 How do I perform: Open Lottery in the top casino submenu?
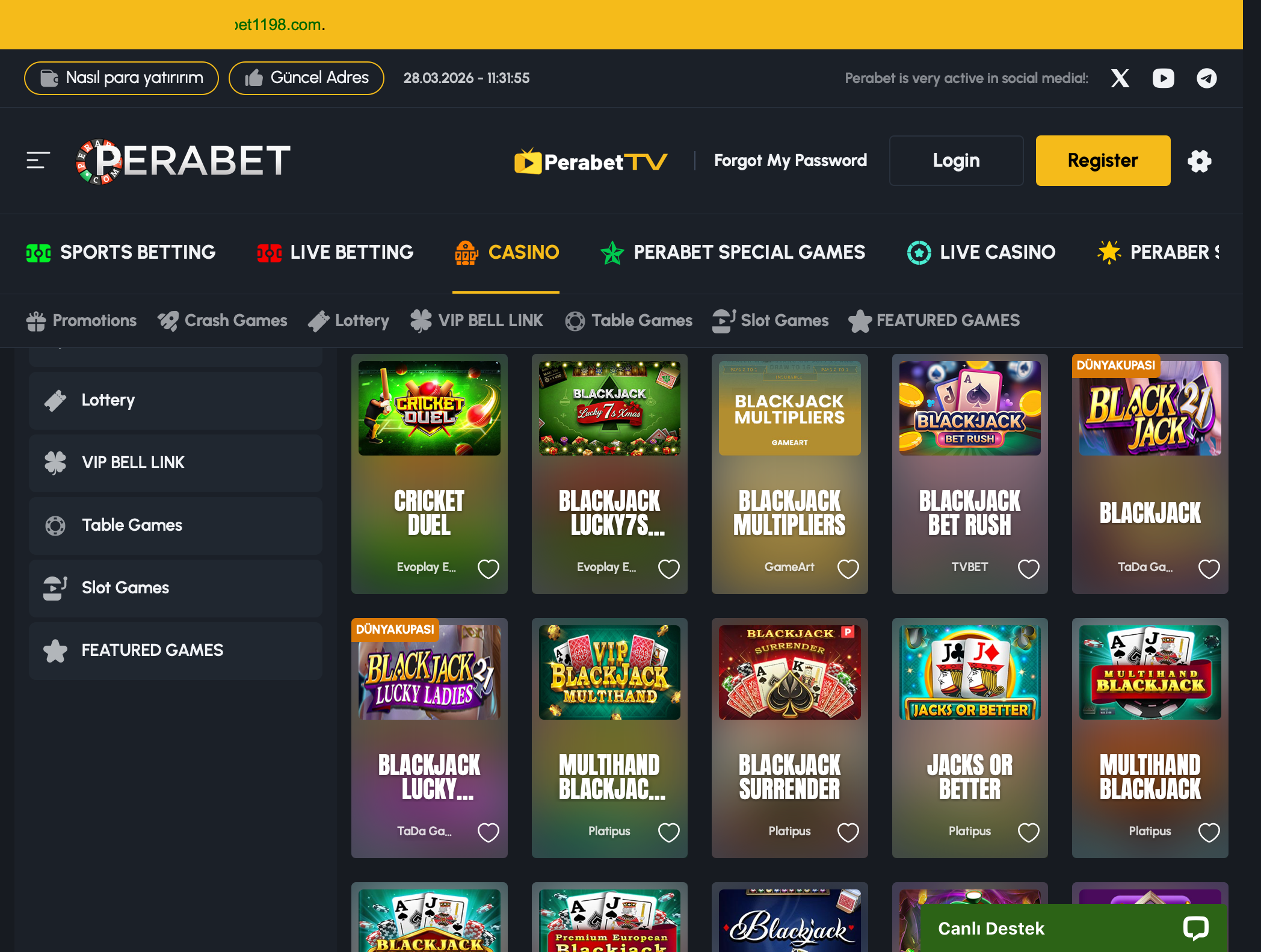pos(349,321)
